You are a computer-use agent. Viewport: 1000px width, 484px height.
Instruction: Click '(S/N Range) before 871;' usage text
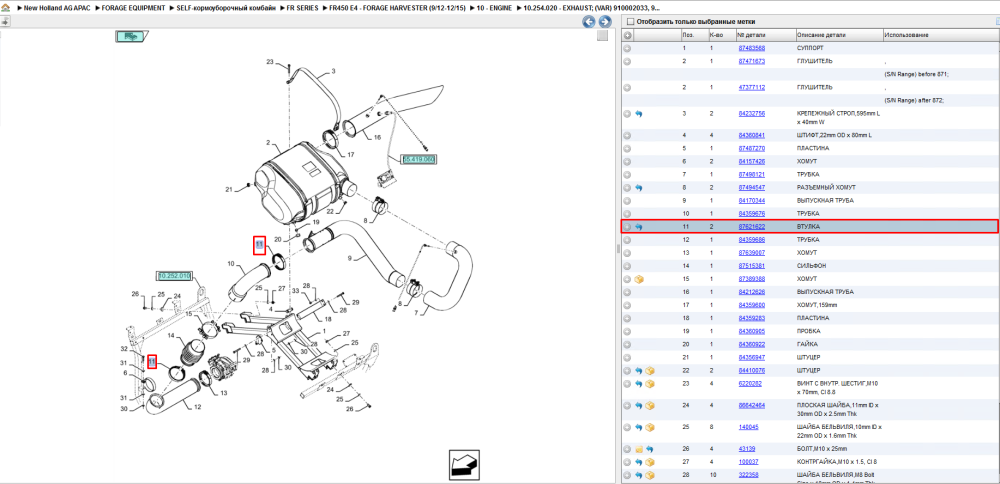point(916,74)
